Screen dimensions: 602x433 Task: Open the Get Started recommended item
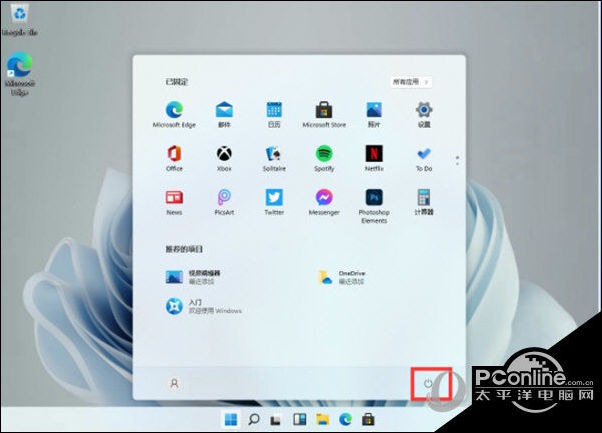coord(204,306)
